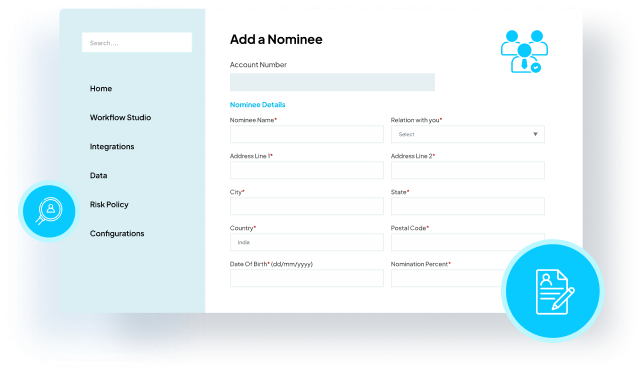Click the Address Line 2 field
642x371 pixels.
pos(468,170)
